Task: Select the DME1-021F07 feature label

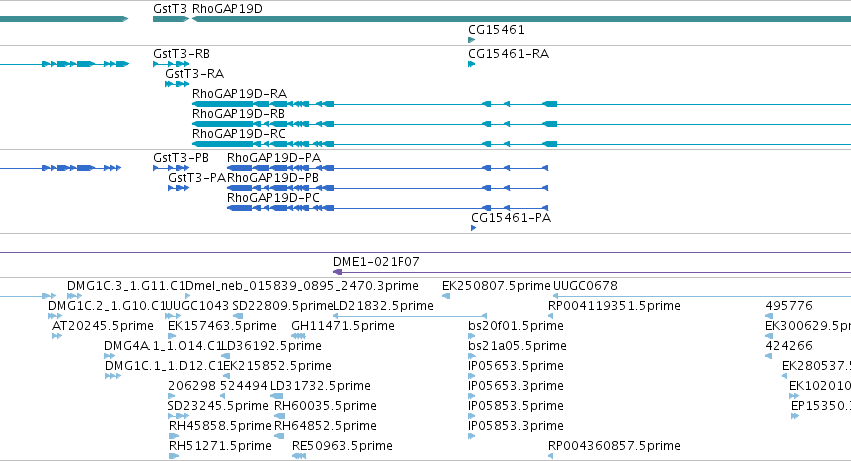Action: pyautogui.click(x=376, y=262)
